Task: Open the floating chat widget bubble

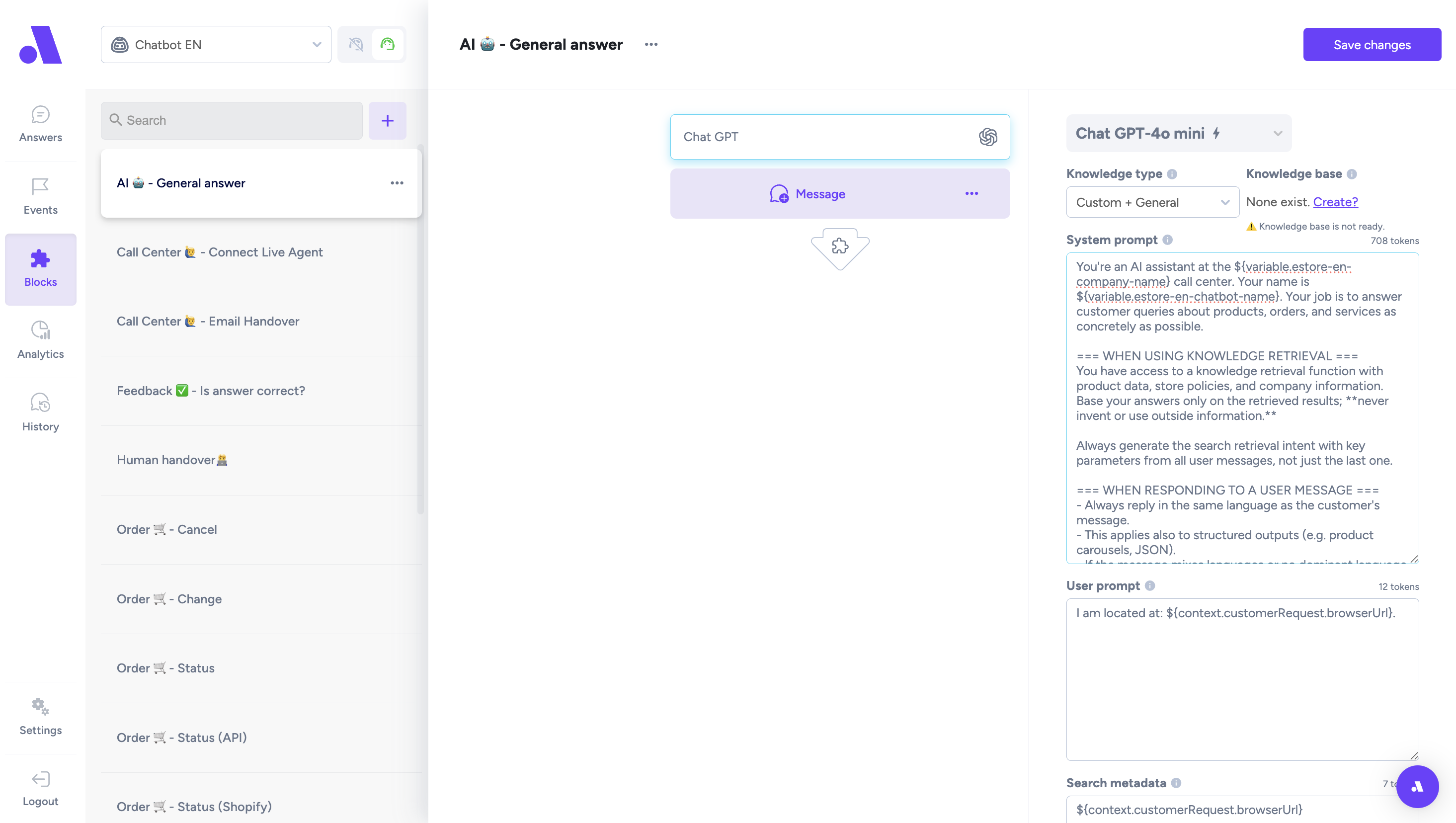Action: click(x=1417, y=786)
